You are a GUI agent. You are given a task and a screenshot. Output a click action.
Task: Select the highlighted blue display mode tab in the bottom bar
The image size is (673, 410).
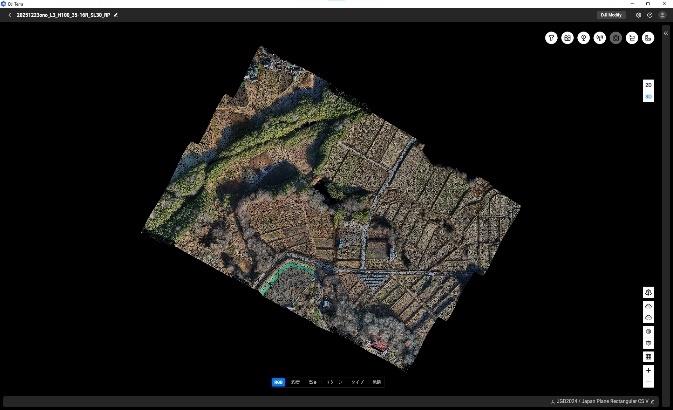[278, 382]
